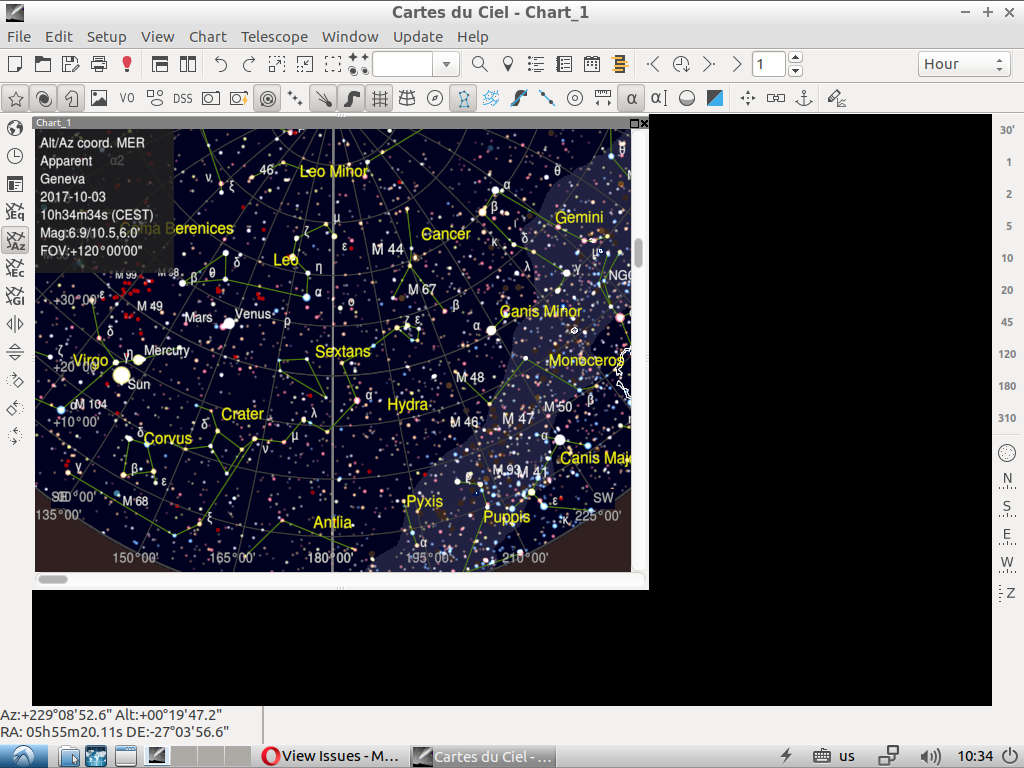
Task: Toggle star display button
Action: pos(16,99)
